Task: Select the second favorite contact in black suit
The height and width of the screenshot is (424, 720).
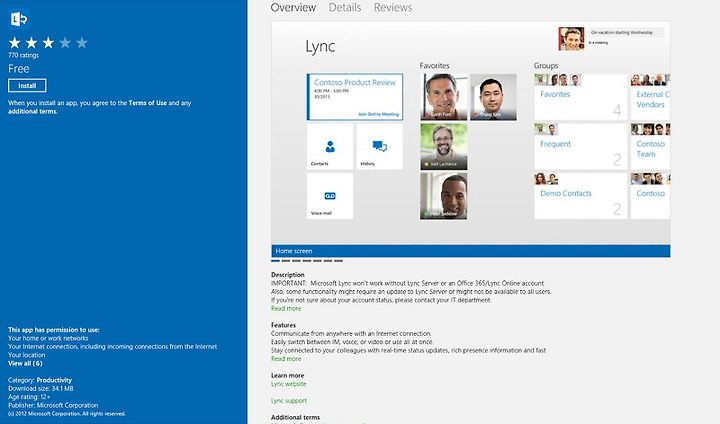Action: tap(493, 97)
